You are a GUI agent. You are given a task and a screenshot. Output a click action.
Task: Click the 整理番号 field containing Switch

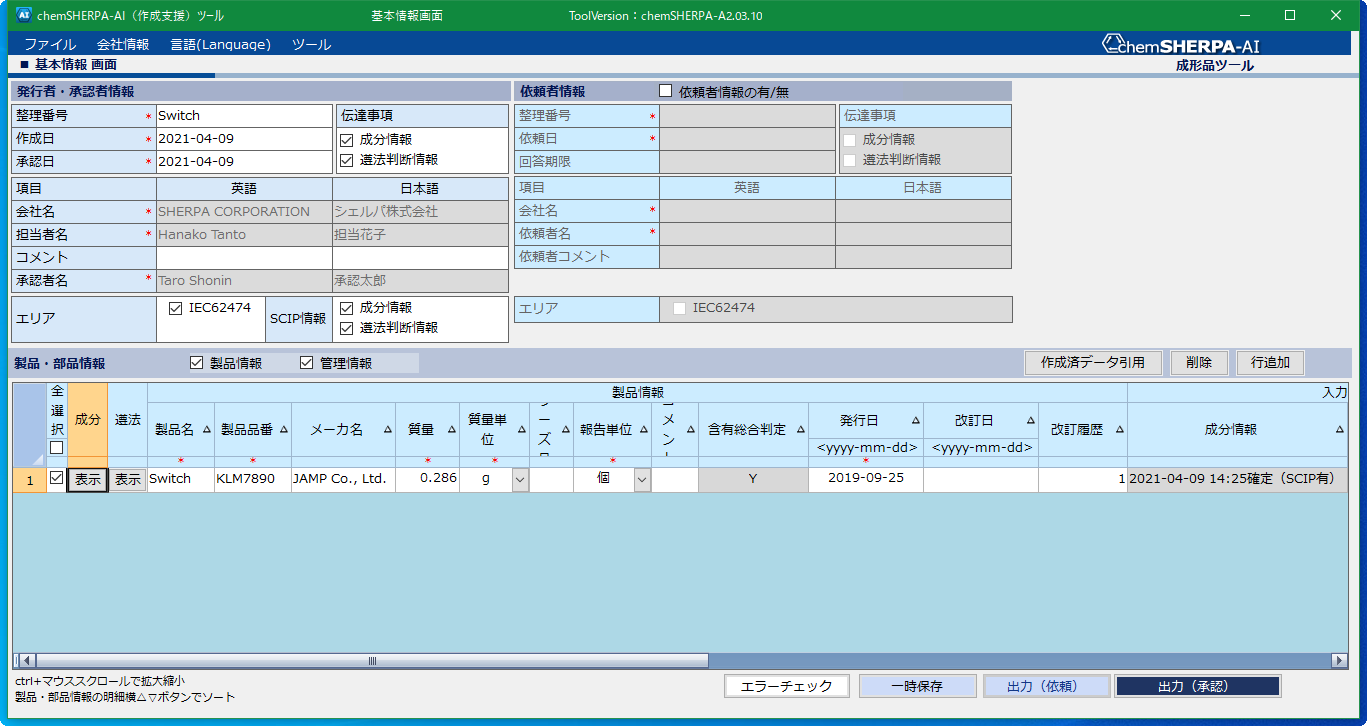pyautogui.click(x=243, y=115)
